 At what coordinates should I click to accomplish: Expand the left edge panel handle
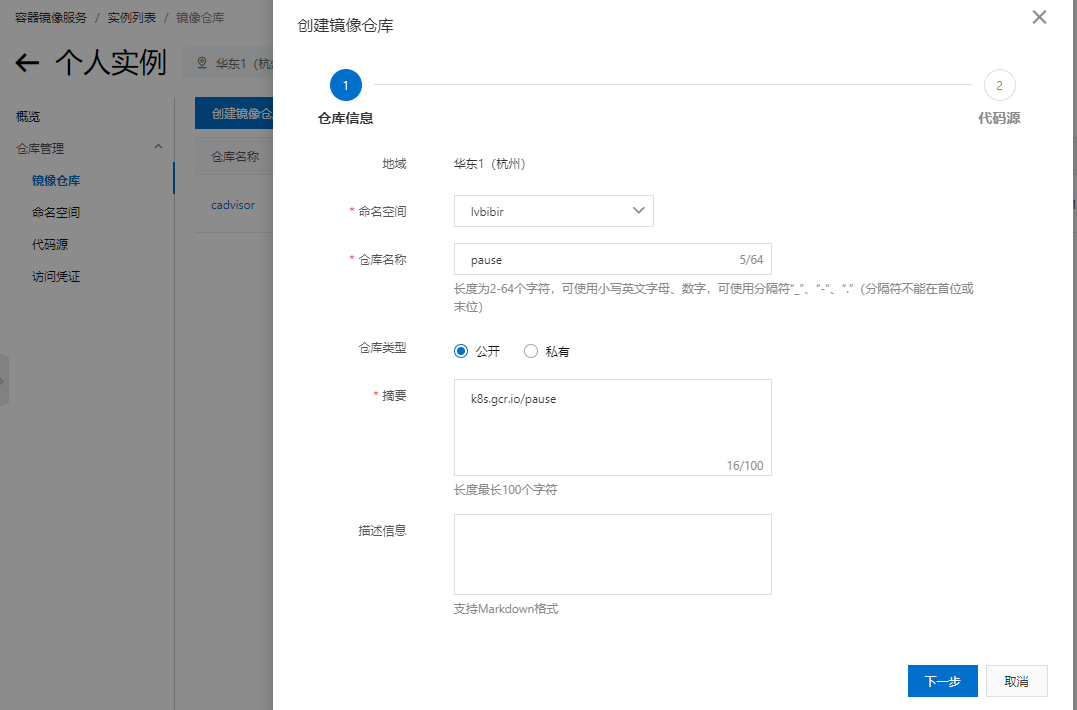click(4, 380)
